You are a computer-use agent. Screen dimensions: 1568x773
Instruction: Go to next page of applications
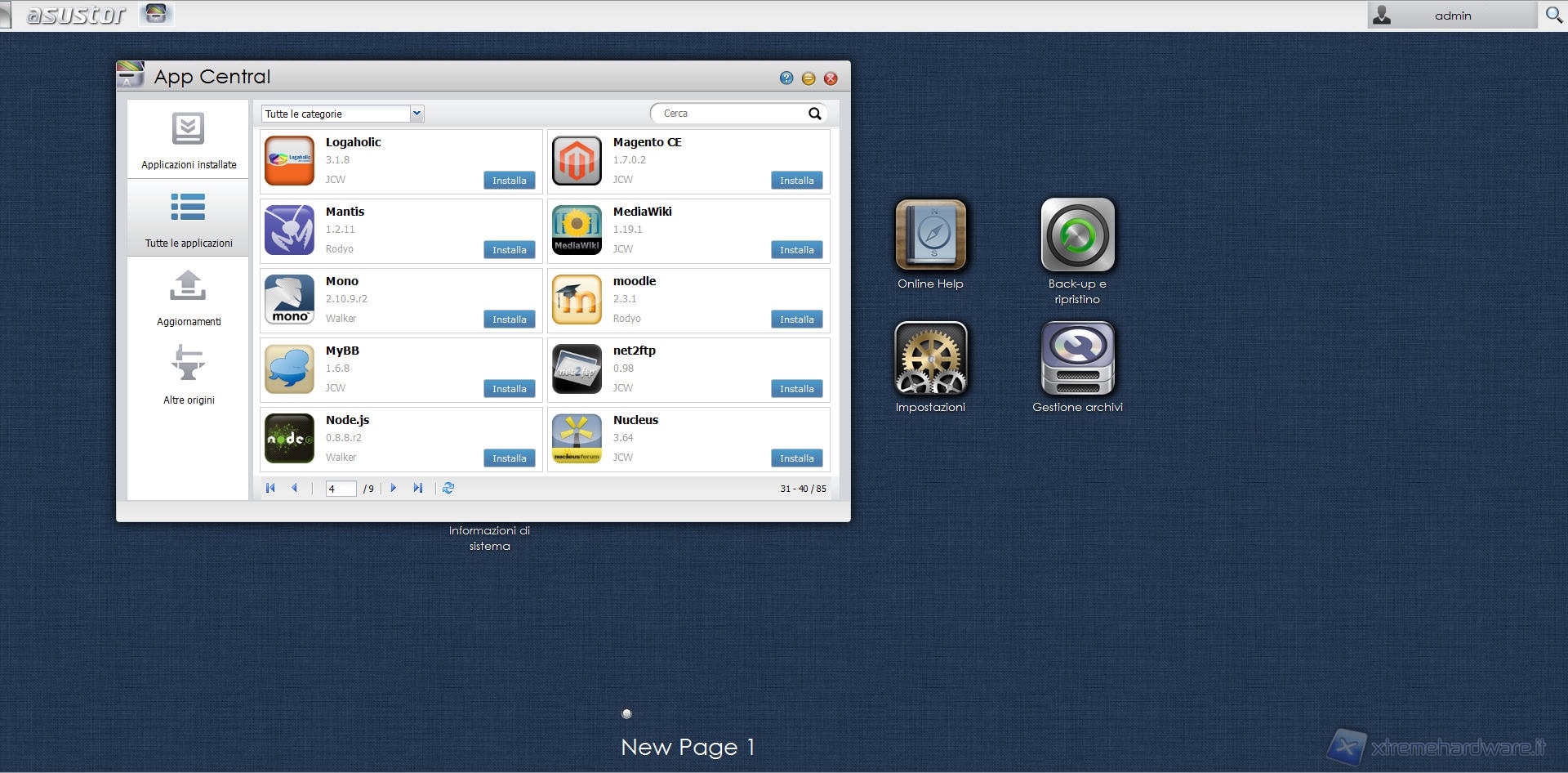[x=394, y=488]
